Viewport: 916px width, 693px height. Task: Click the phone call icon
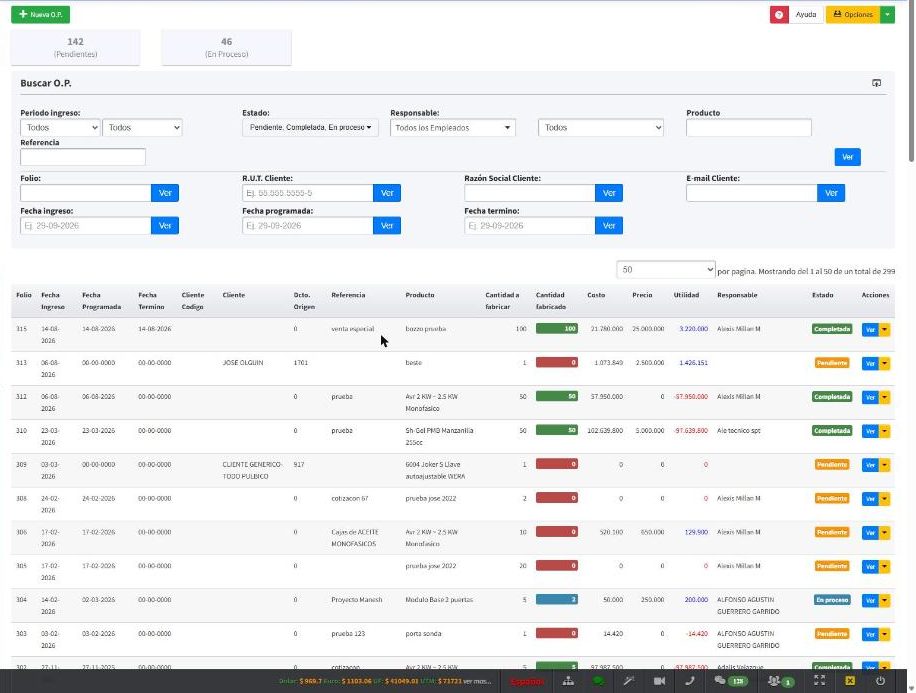[x=690, y=681]
